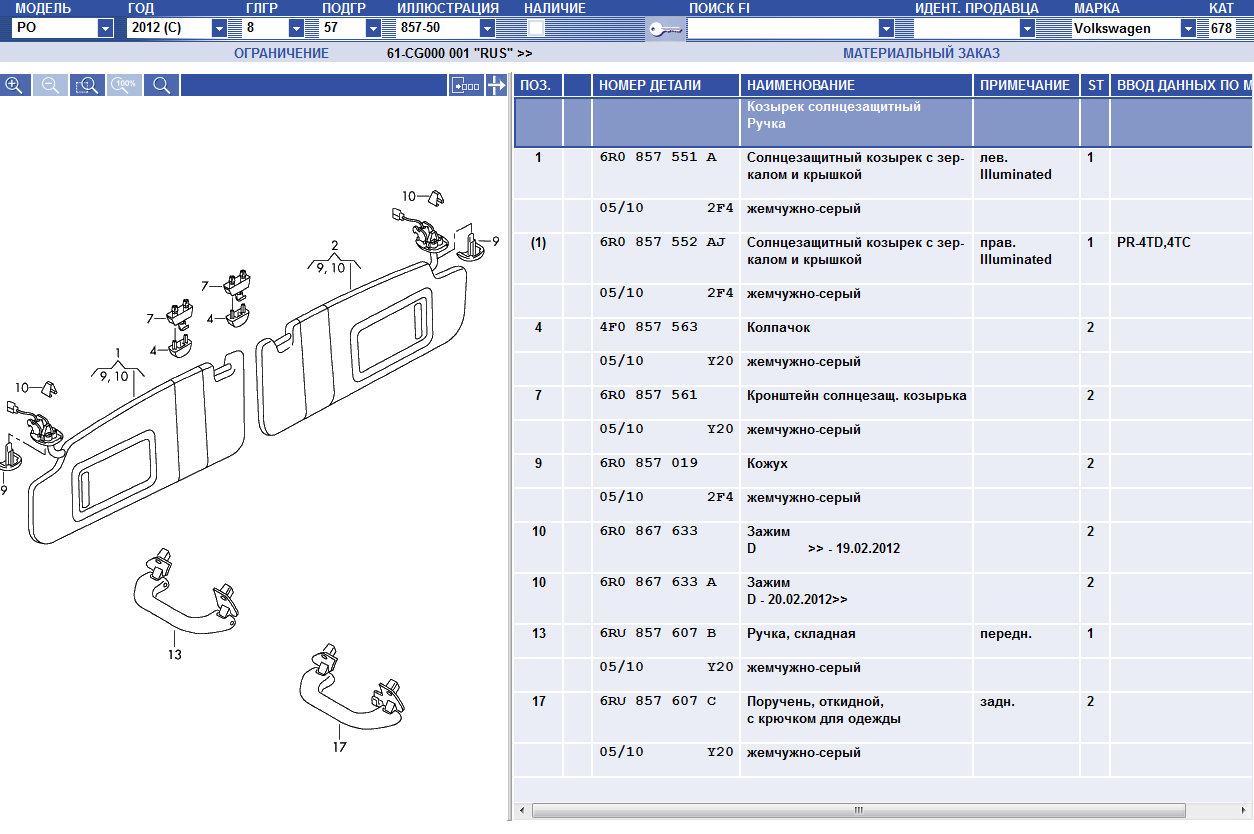Click inside the ПОИСК FI search field
The height and width of the screenshot is (834, 1254).
click(x=782, y=29)
